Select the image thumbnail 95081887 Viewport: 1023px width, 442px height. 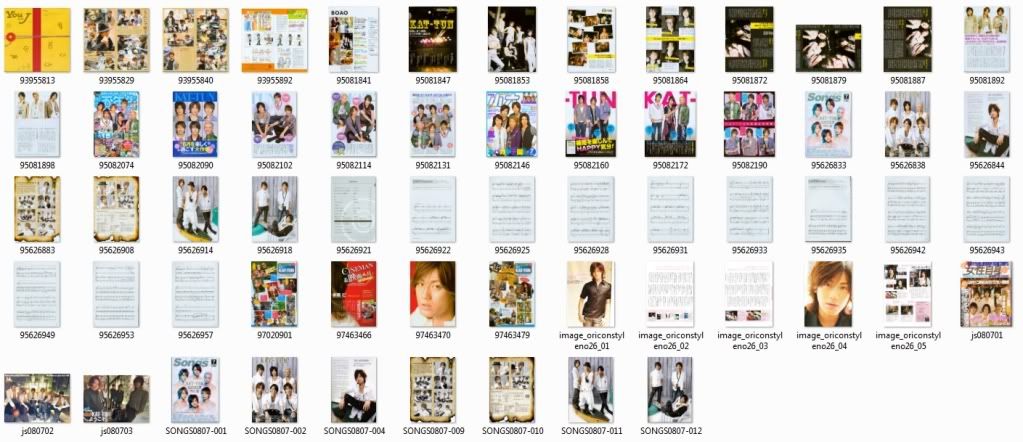(908, 39)
